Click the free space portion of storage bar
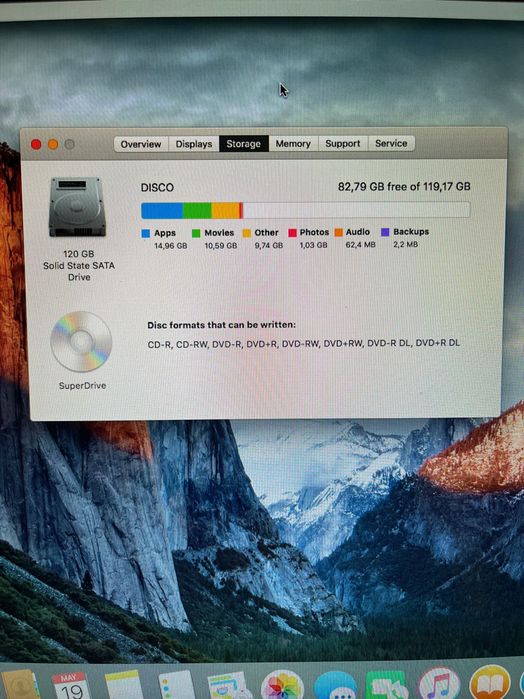The width and height of the screenshot is (524, 699). (x=356, y=210)
